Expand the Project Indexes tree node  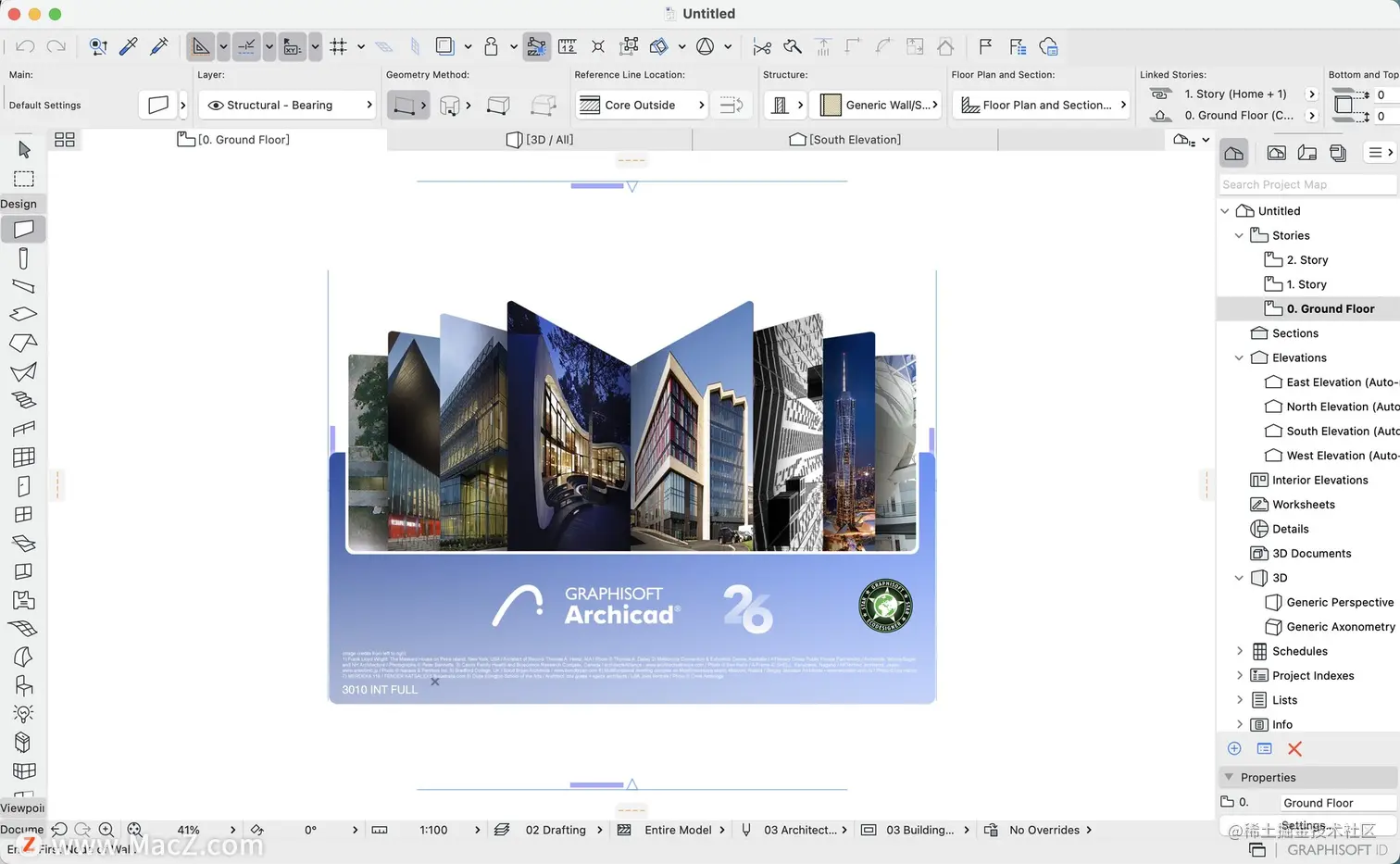point(1240,675)
